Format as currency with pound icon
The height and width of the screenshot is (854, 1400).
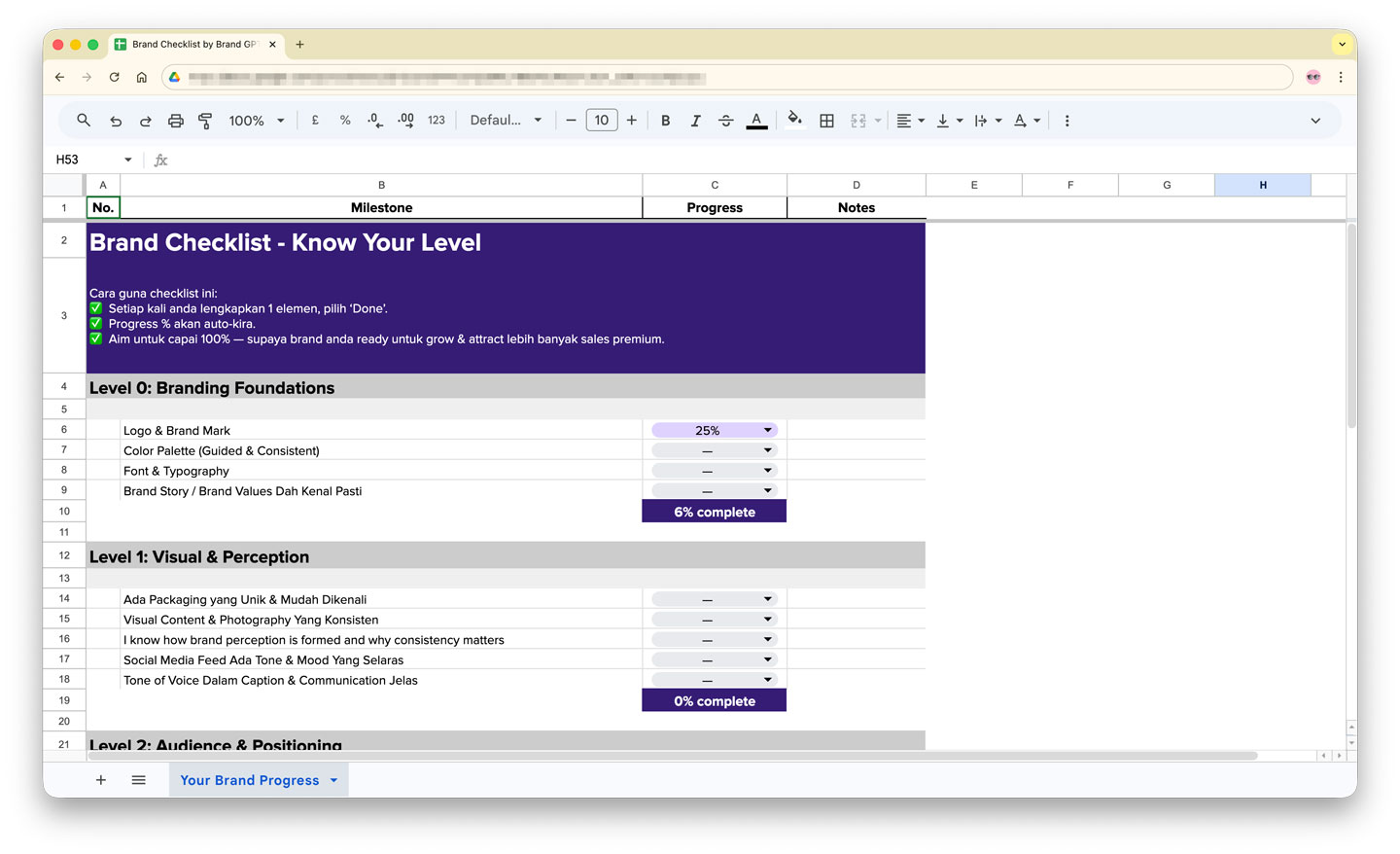coord(315,121)
